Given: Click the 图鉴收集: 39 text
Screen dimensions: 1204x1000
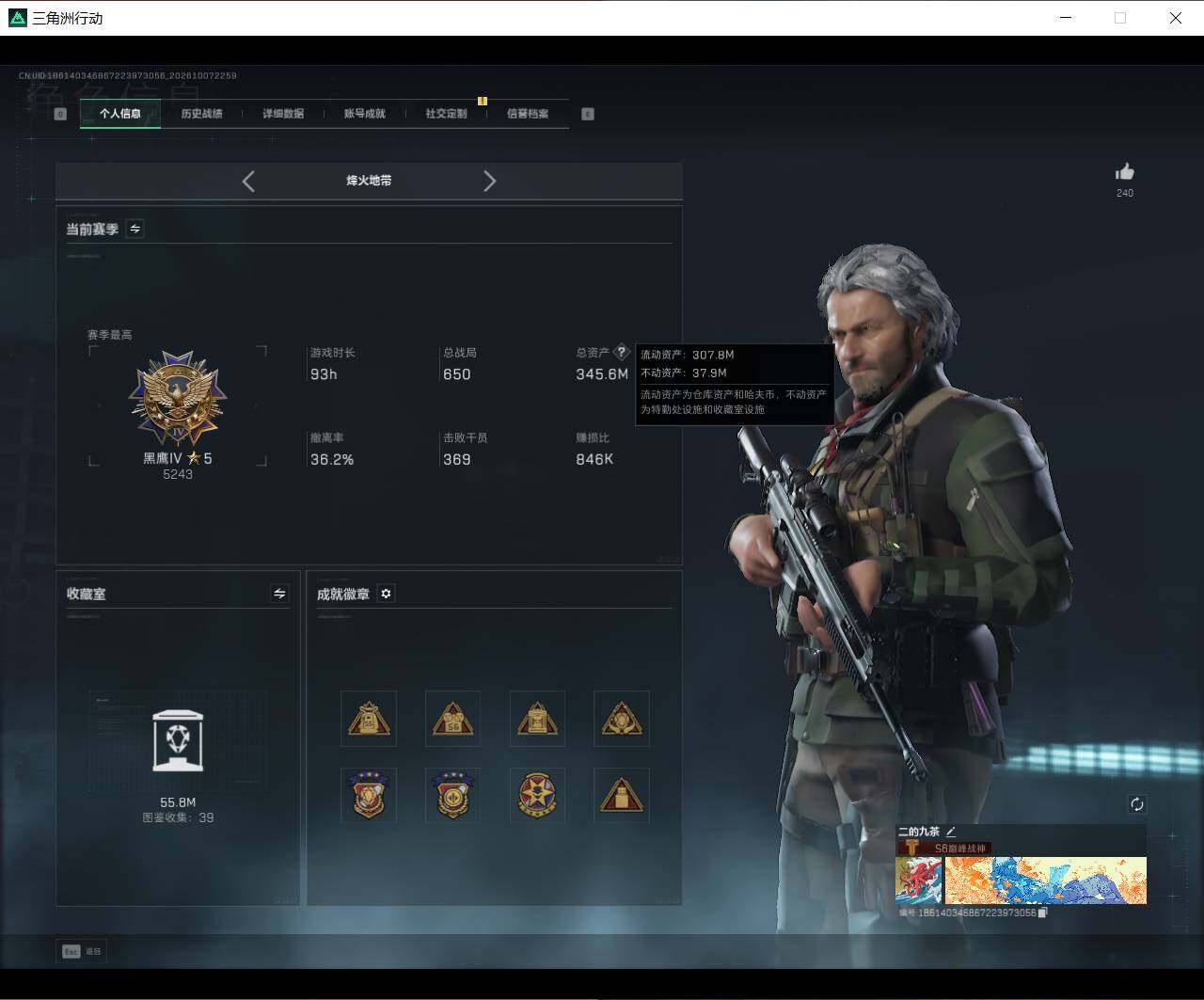Looking at the screenshot, I should pos(178,818).
